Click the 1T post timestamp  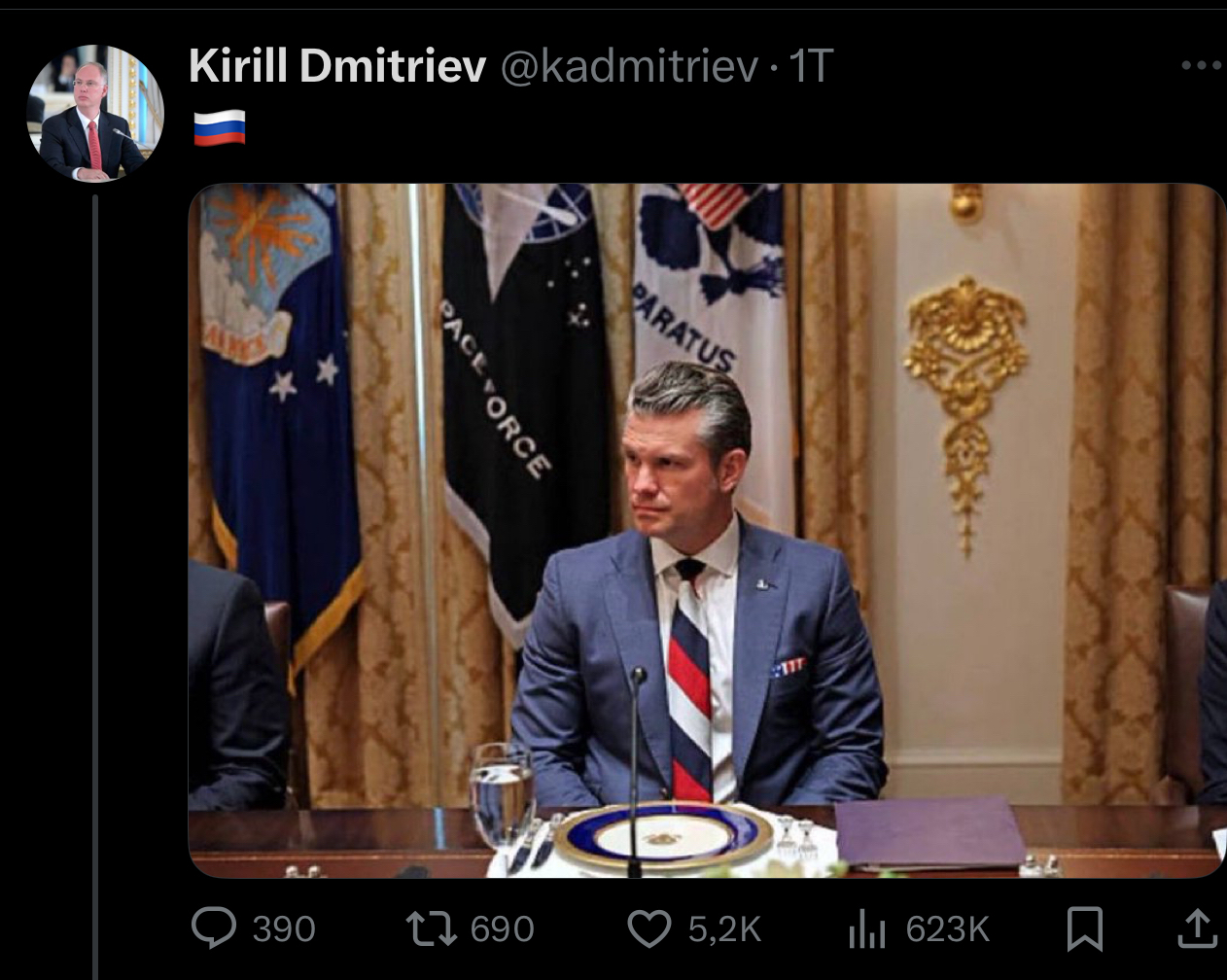coord(810,66)
